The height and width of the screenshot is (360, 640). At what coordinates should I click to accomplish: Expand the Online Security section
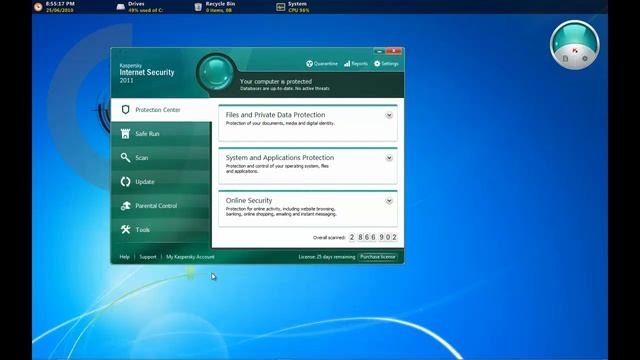pos(389,201)
